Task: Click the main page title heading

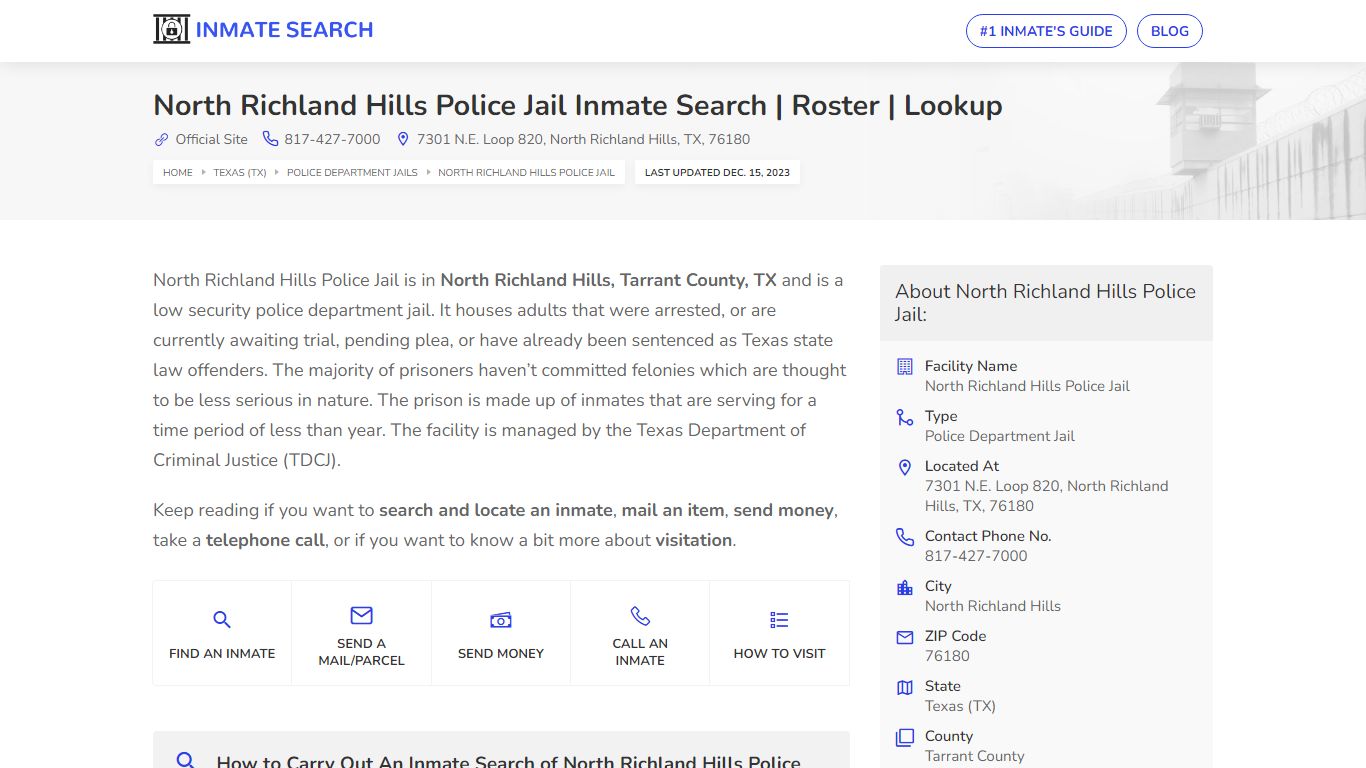Action: pos(578,105)
